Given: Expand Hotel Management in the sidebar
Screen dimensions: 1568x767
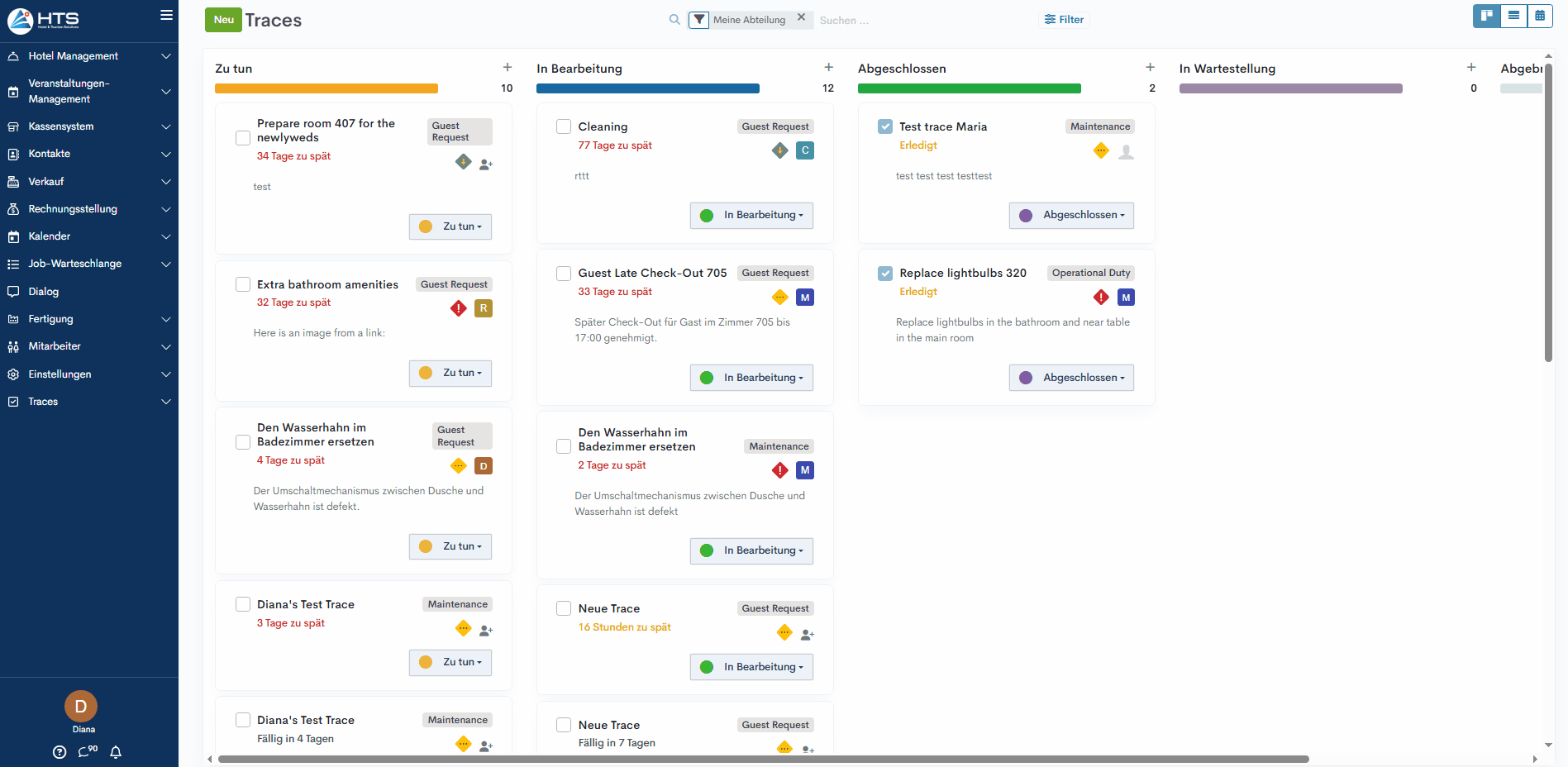Looking at the screenshot, I should [x=89, y=56].
